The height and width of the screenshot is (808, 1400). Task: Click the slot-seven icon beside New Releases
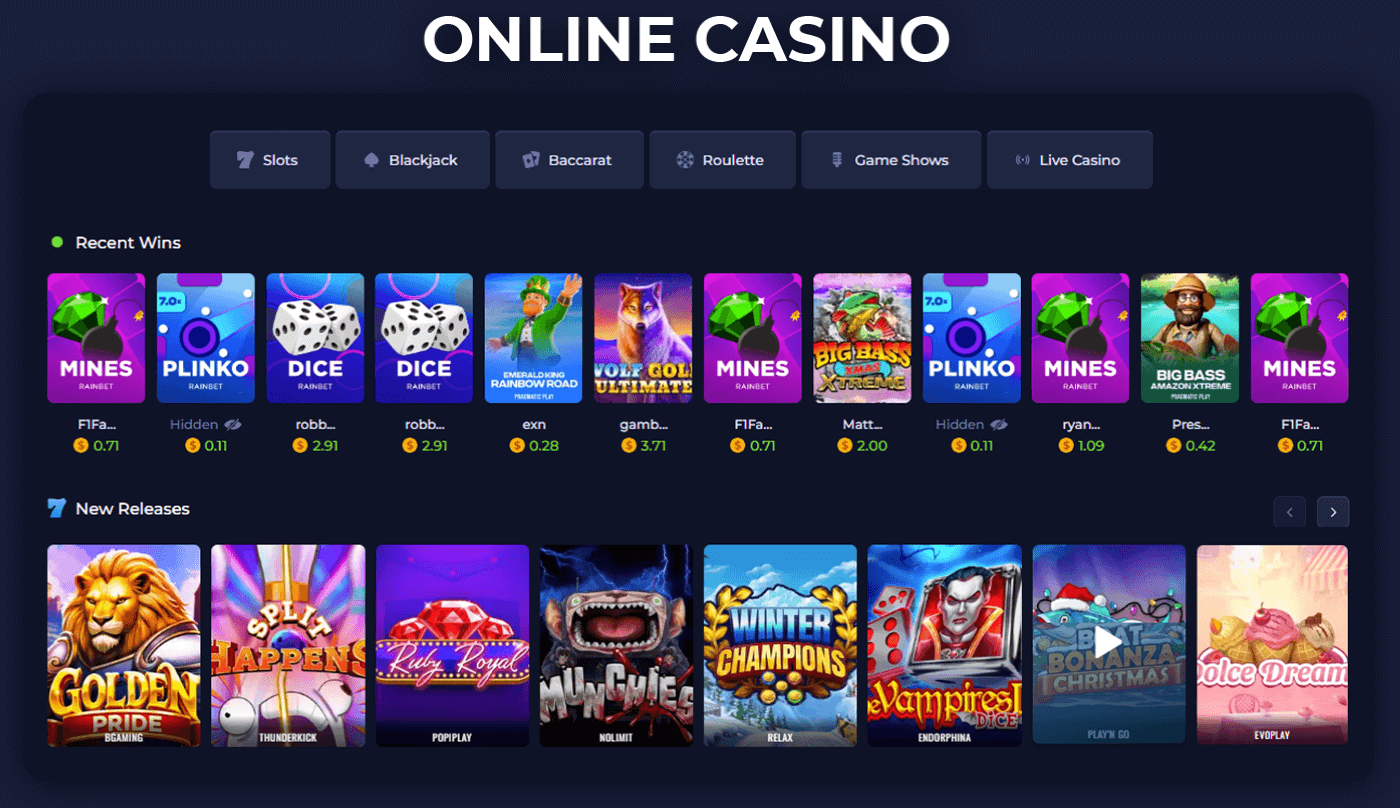57,508
